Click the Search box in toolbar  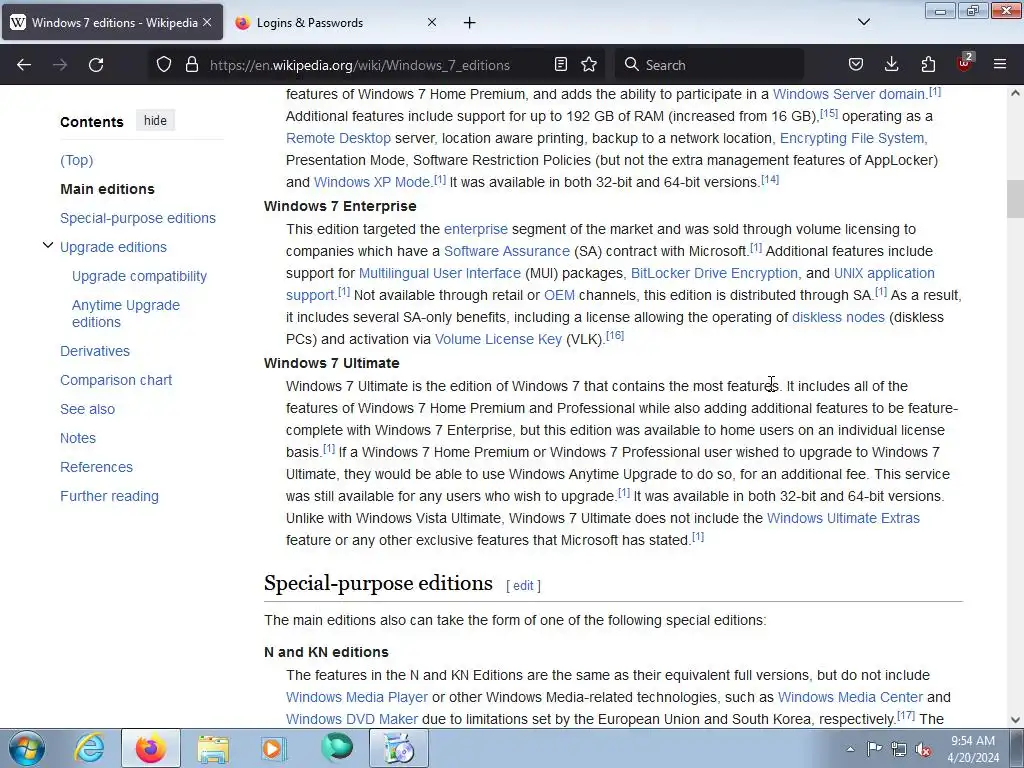(709, 65)
